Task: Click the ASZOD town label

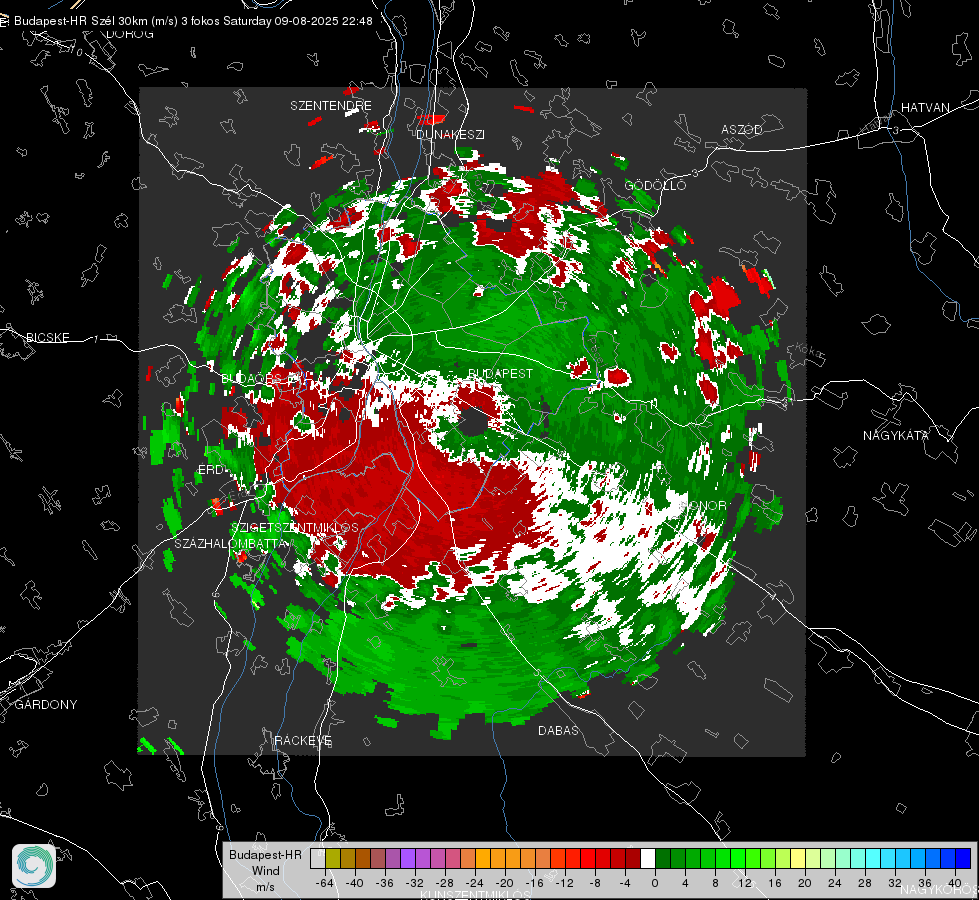Action: [742, 129]
